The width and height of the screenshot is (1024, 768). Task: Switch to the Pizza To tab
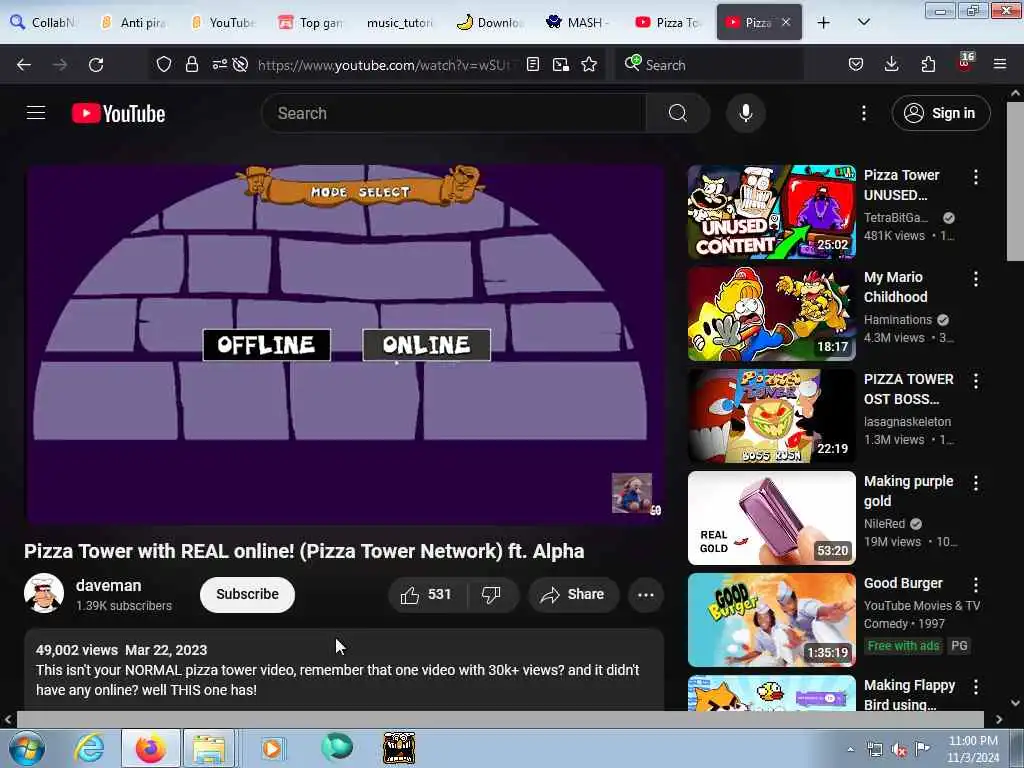[x=668, y=23]
